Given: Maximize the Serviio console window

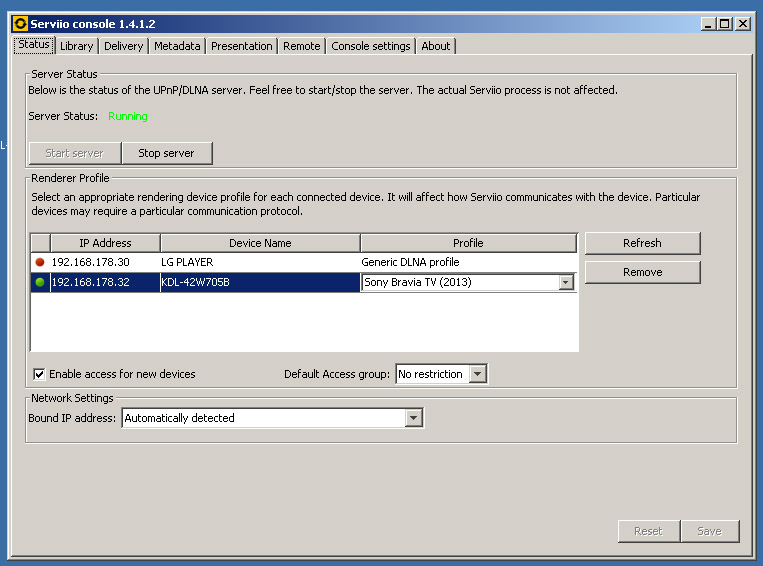Looking at the screenshot, I should [725, 24].
